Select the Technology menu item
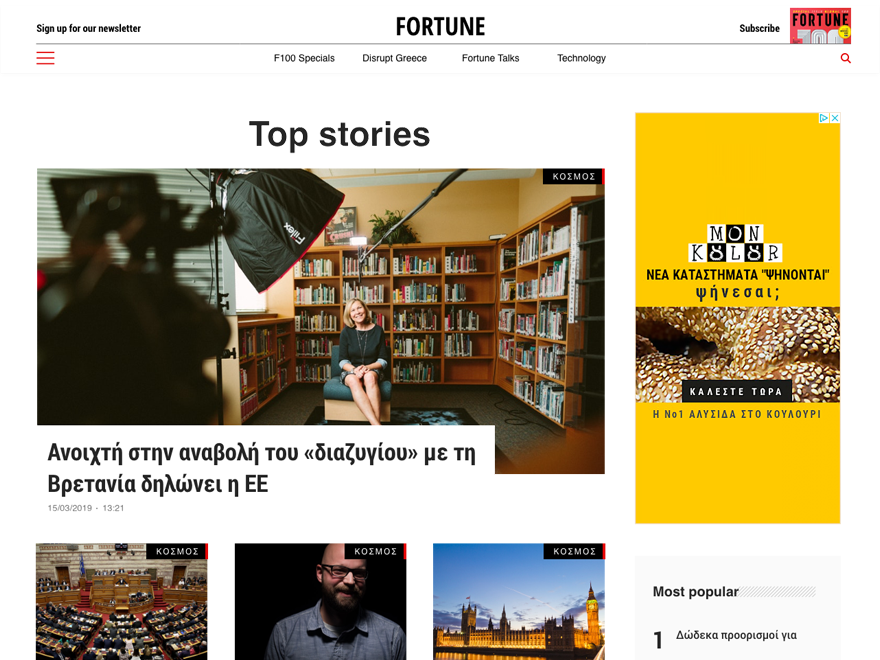 pos(581,58)
